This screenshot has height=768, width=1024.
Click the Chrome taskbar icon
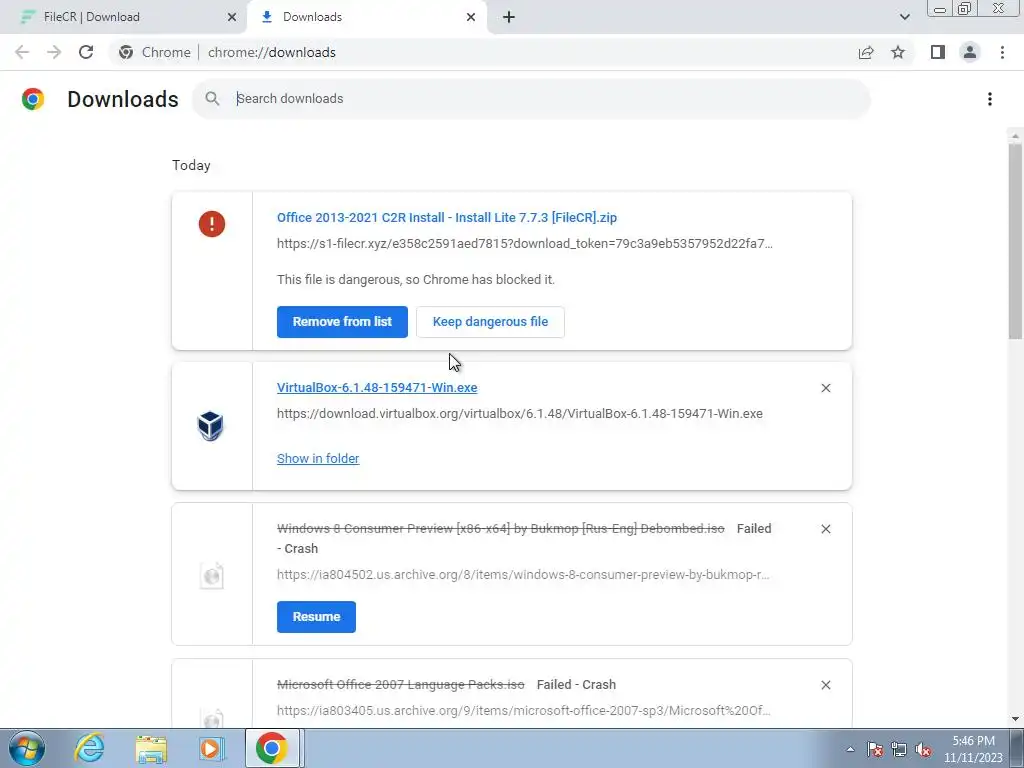[272, 748]
